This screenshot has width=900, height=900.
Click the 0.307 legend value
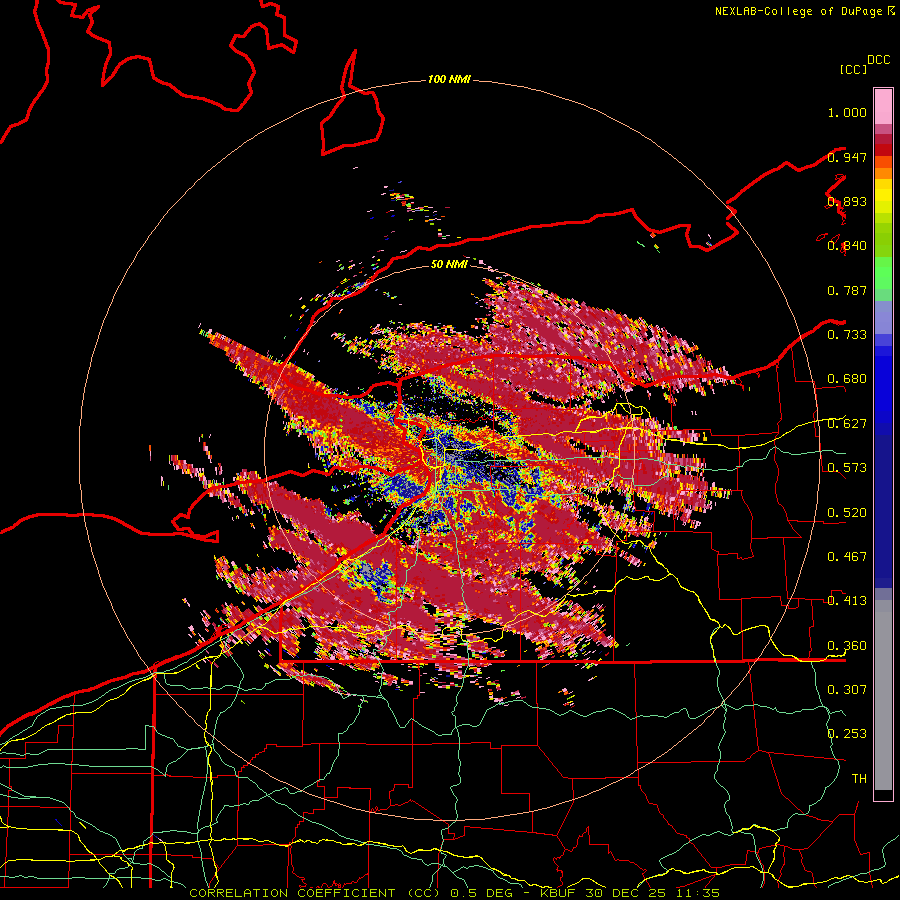[847, 690]
